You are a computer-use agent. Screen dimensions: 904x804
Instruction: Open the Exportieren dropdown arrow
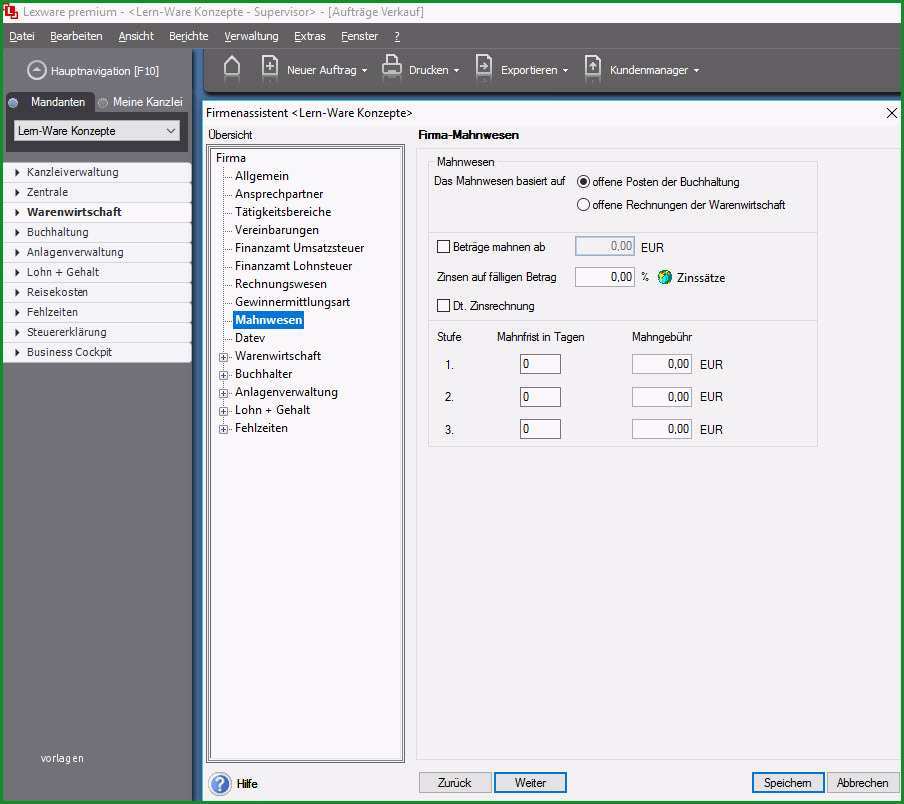tap(566, 70)
